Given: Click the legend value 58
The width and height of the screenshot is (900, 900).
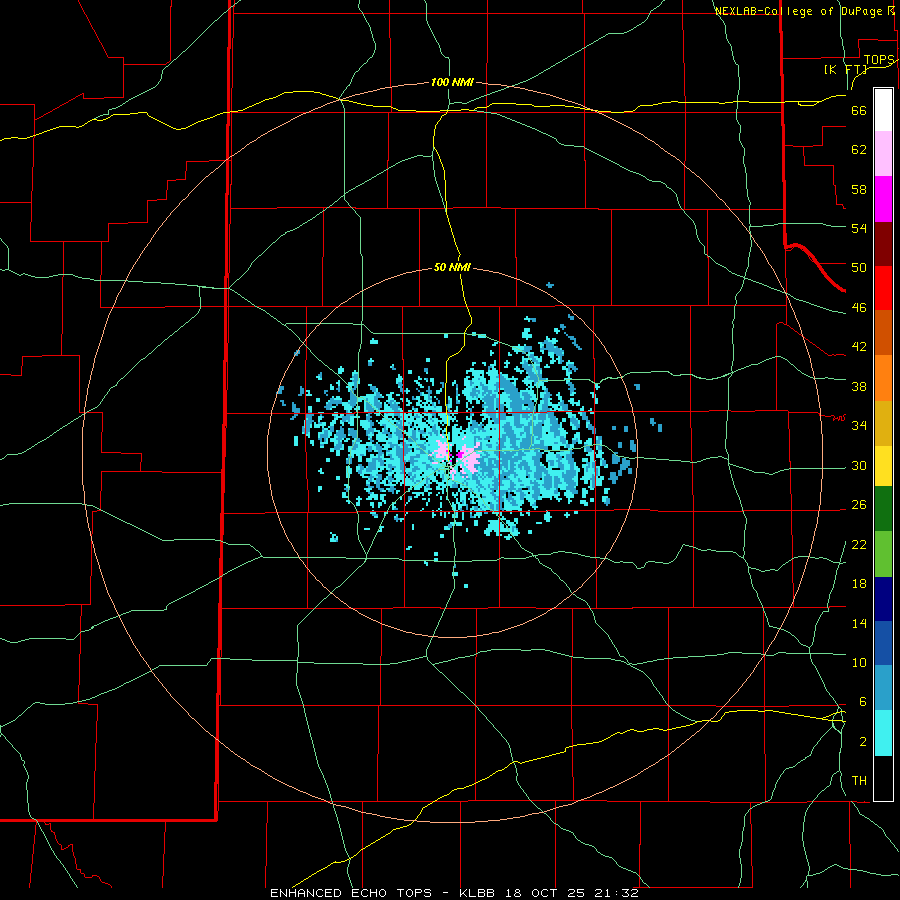Looking at the screenshot, I should 859,189.
